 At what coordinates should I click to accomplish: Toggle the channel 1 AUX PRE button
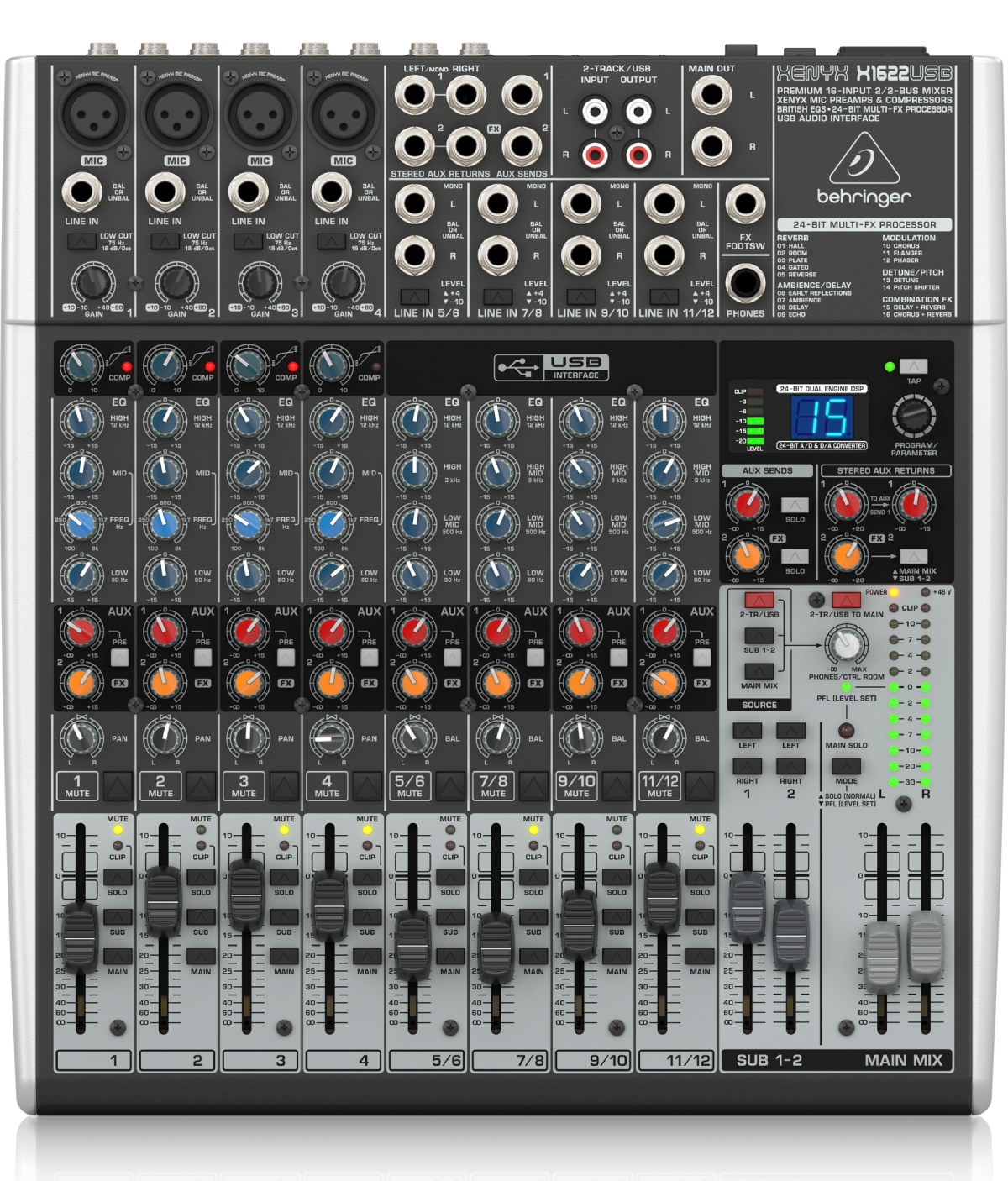[x=119, y=657]
